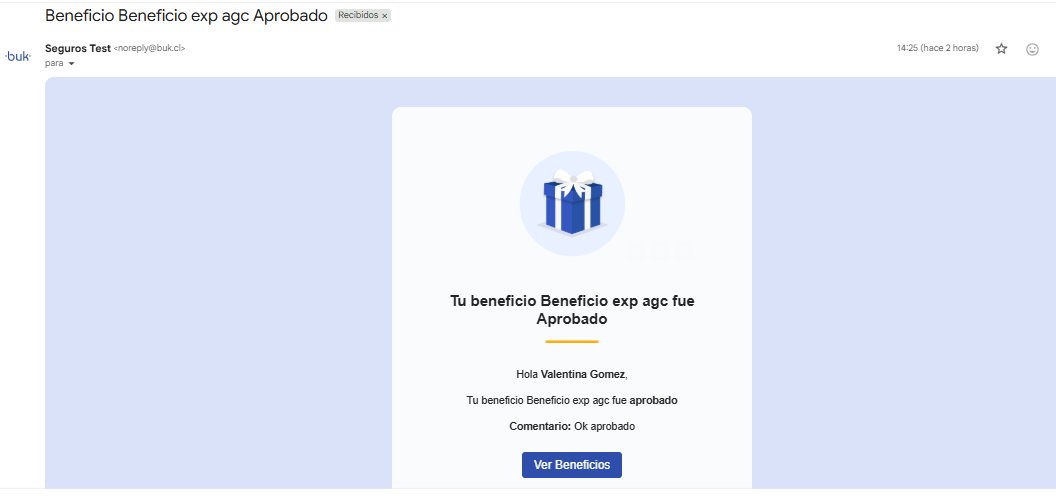Remove the Recibidos label with its x
Screen dimensions: 1056x498
385,16
